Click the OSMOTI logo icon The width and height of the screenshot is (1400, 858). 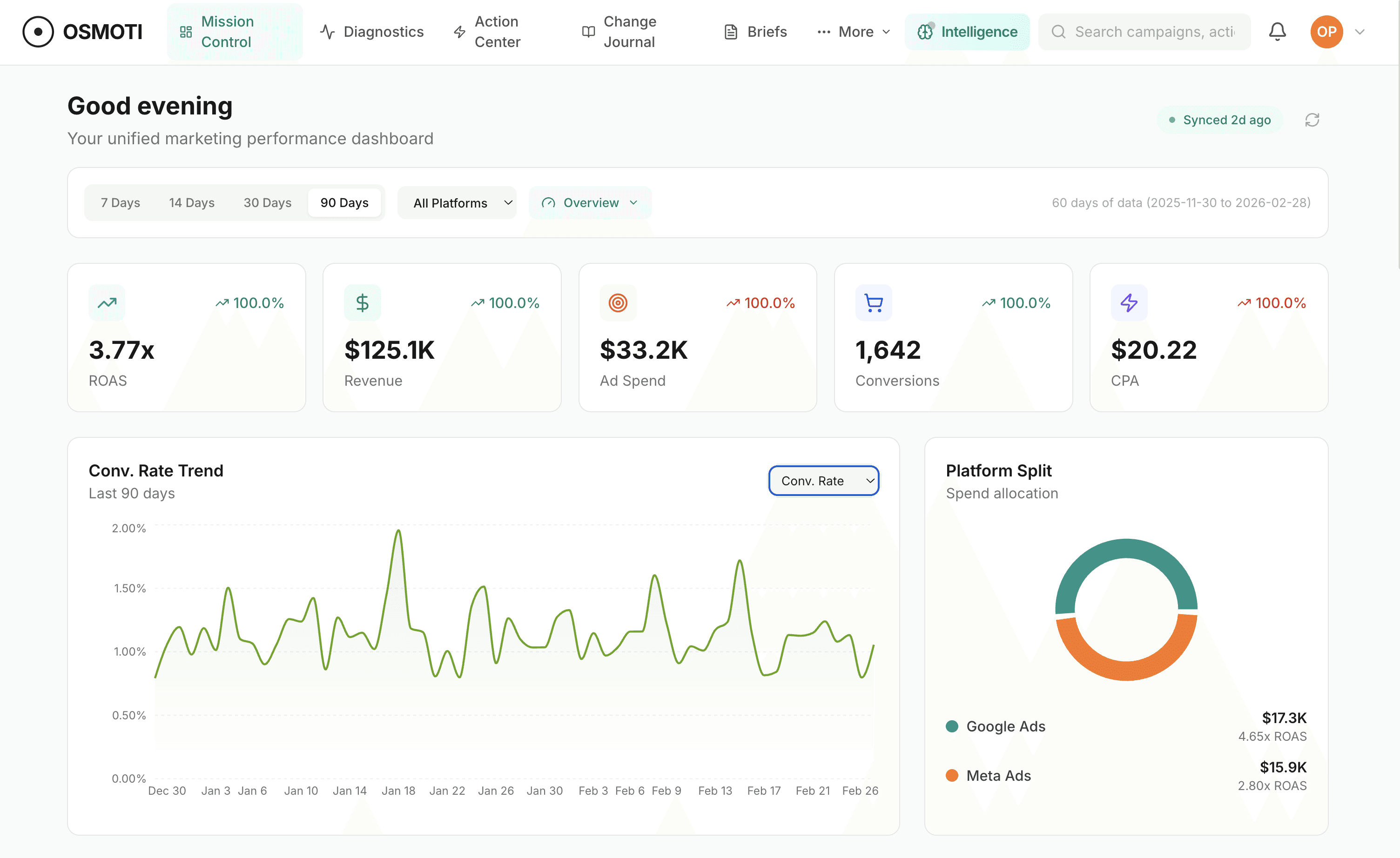[x=38, y=32]
